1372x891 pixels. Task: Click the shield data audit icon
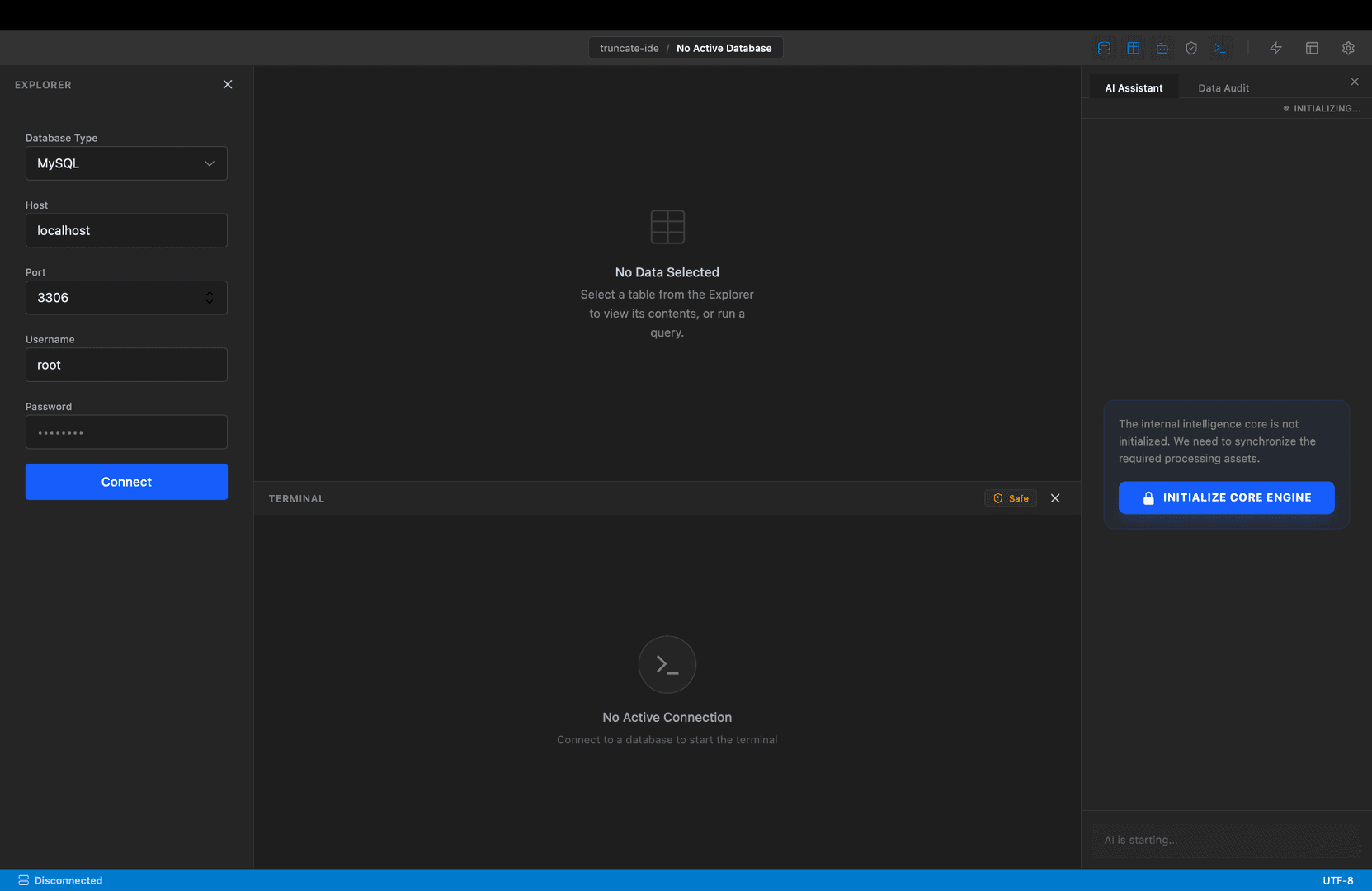pos(1191,48)
